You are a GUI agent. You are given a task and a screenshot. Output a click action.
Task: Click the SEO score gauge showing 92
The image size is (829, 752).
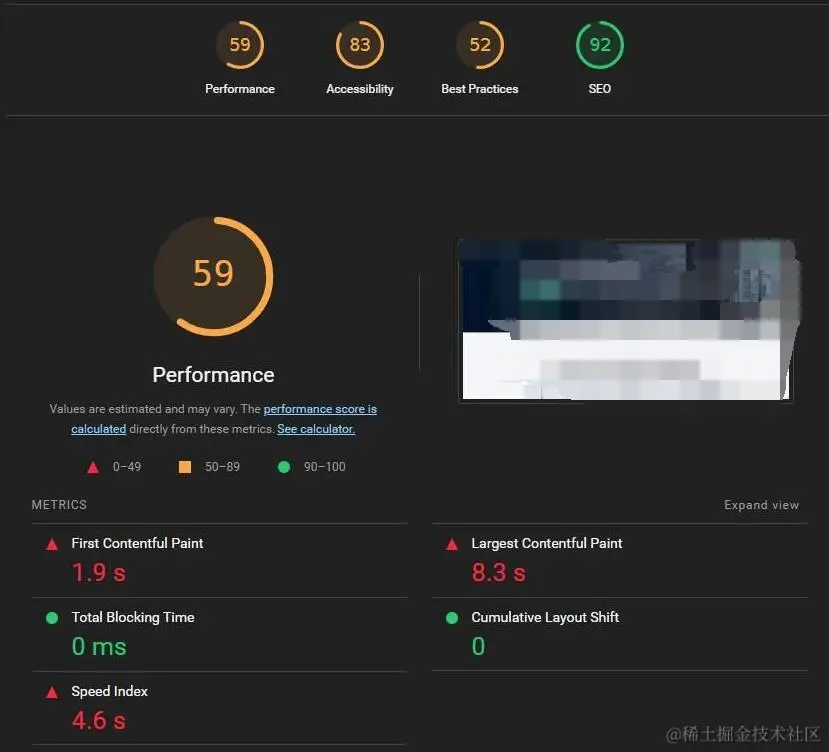pos(600,45)
